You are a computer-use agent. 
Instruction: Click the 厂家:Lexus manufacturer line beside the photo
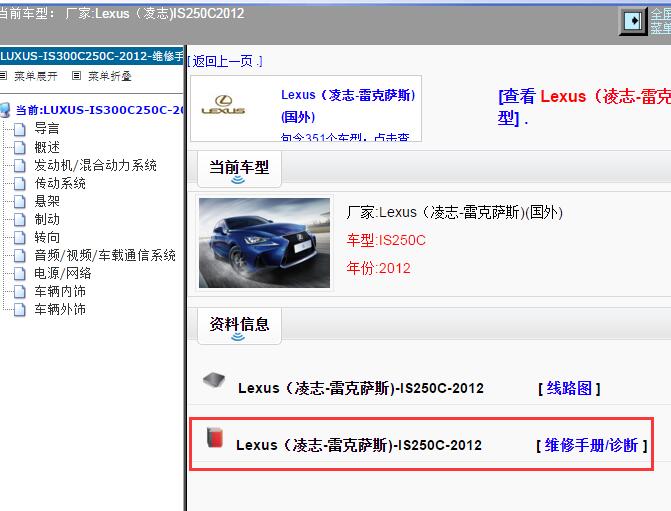click(454, 212)
